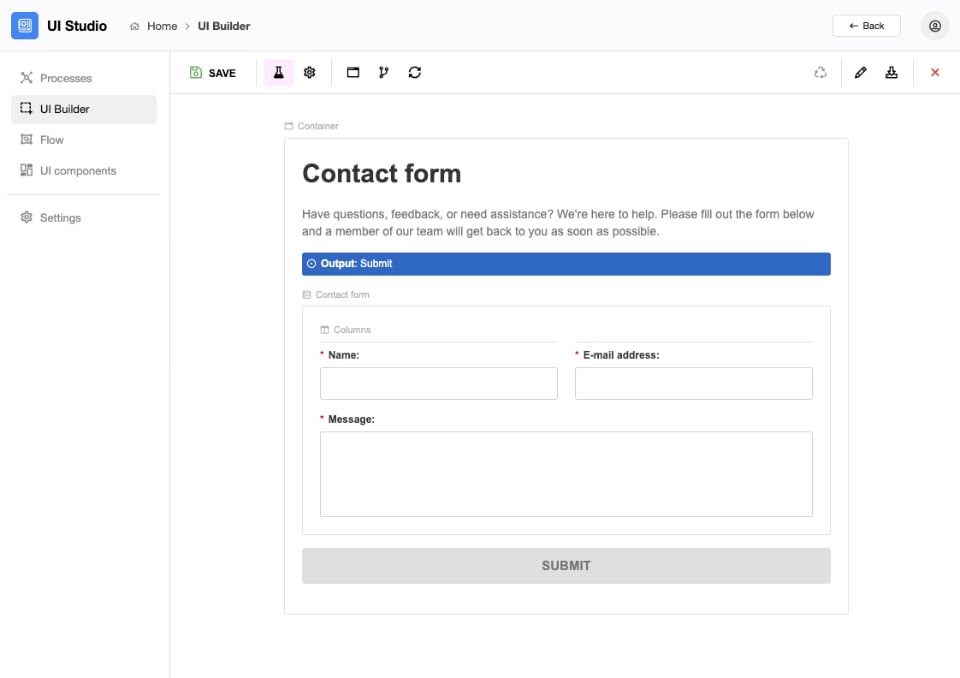Select the pencil edit icon on the right
Screen dimensions: 960x678
(862, 72)
